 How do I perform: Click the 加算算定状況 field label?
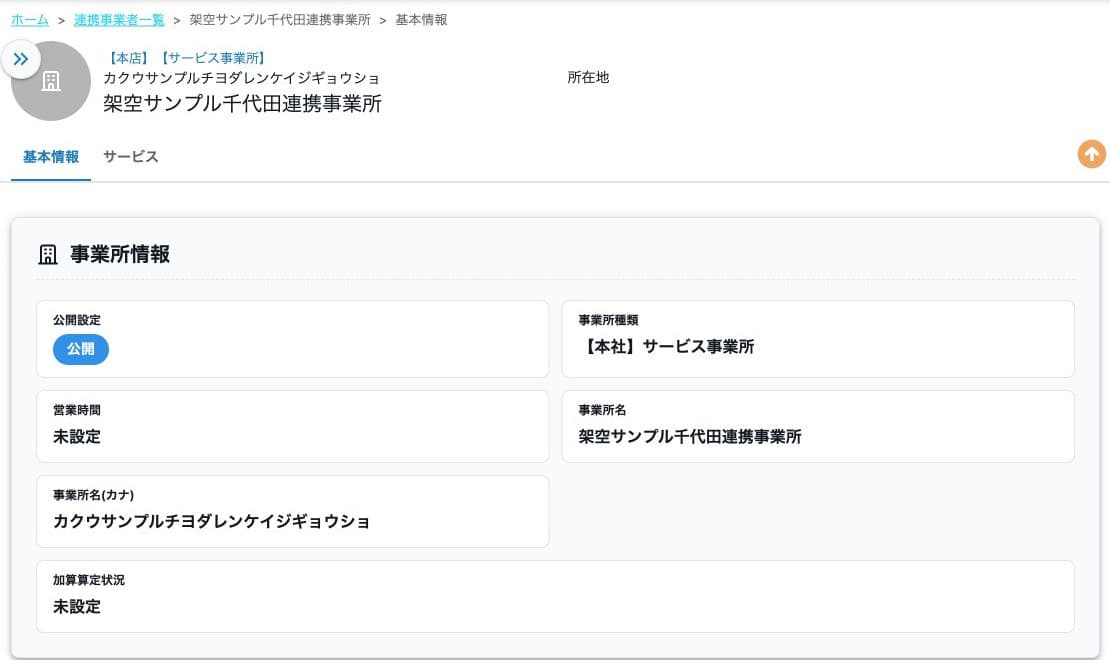point(88,580)
